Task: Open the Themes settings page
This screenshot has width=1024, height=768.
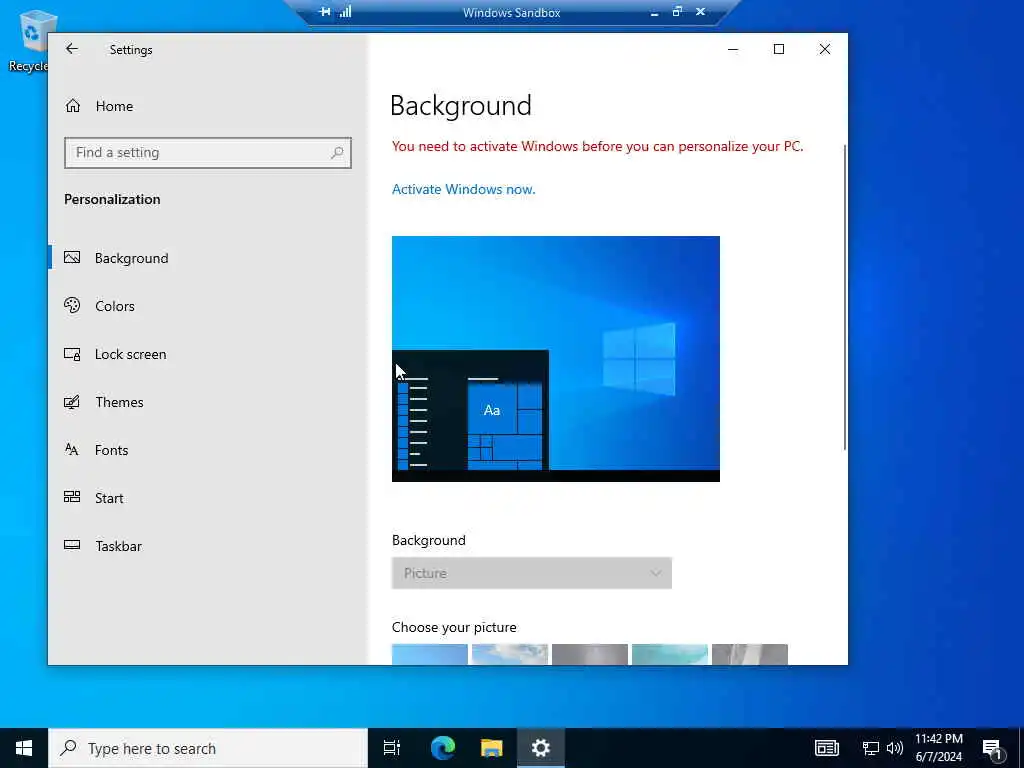Action: click(208, 402)
